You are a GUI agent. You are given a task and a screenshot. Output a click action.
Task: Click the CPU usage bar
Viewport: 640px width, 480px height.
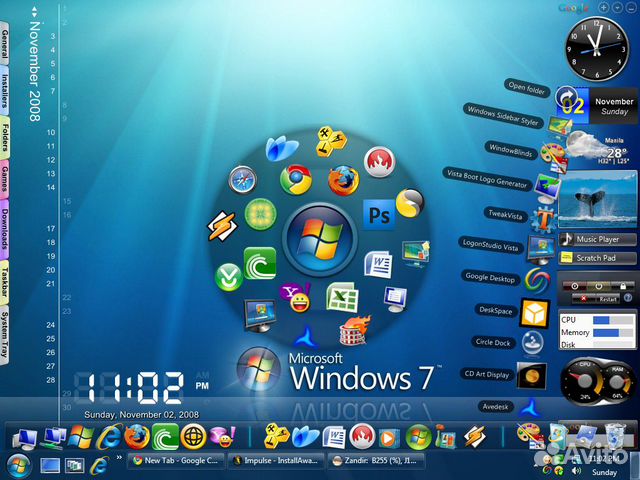613,320
